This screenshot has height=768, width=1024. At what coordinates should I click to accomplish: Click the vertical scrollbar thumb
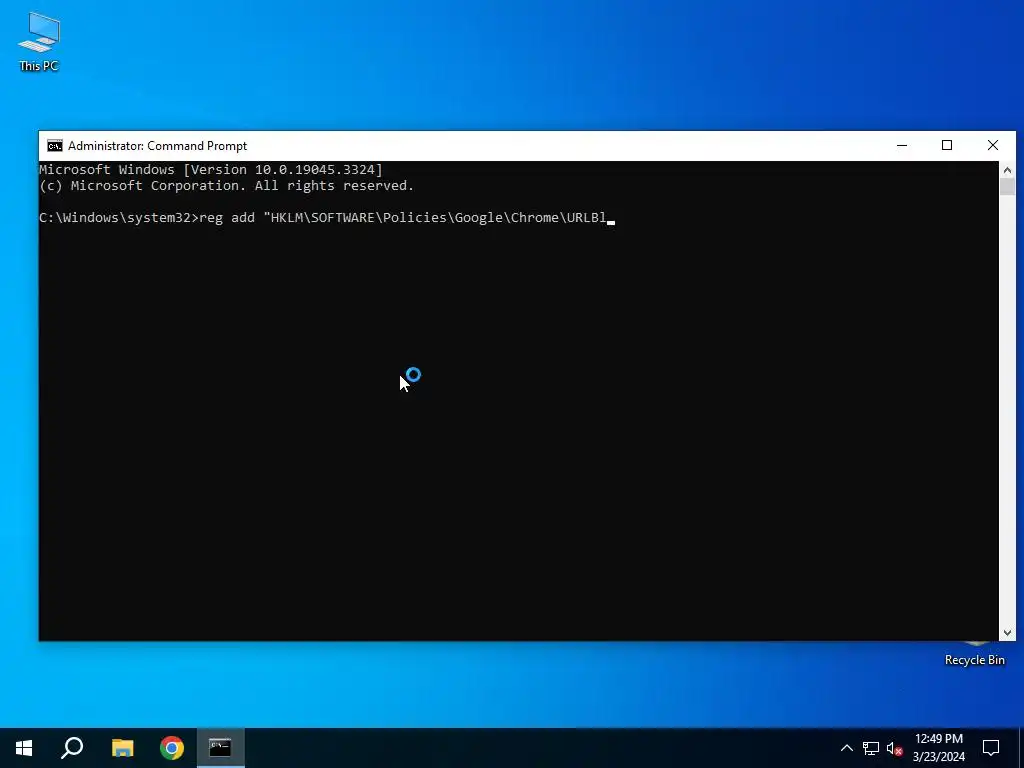[1007, 187]
